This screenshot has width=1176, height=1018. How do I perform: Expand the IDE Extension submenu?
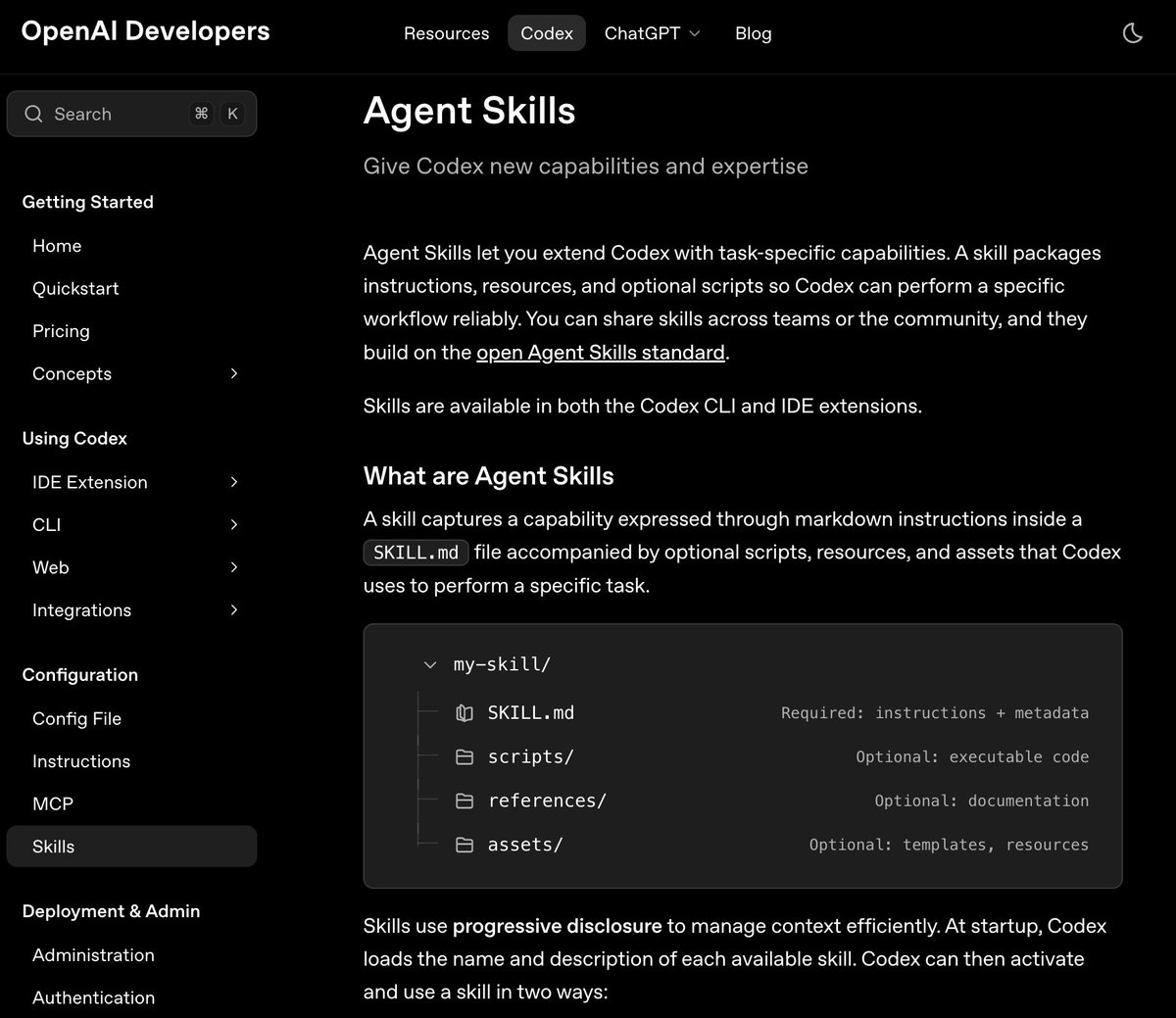click(x=233, y=482)
